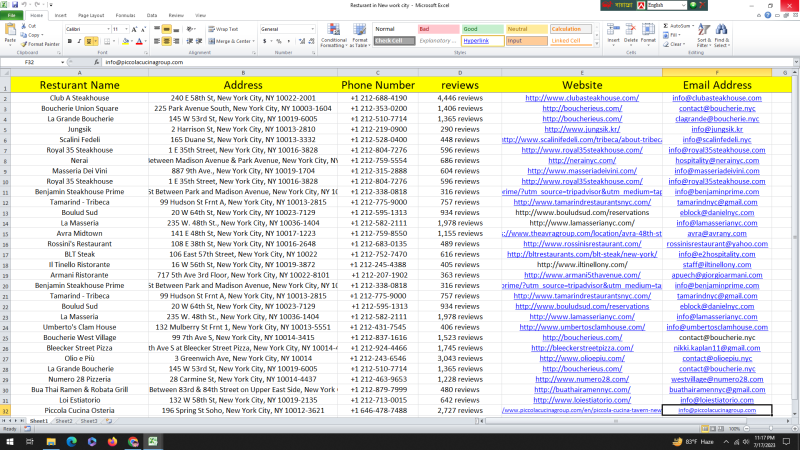Switch to the Sheet2 worksheet tab
Viewport: 800px width, 450px height.
click(x=64, y=421)
